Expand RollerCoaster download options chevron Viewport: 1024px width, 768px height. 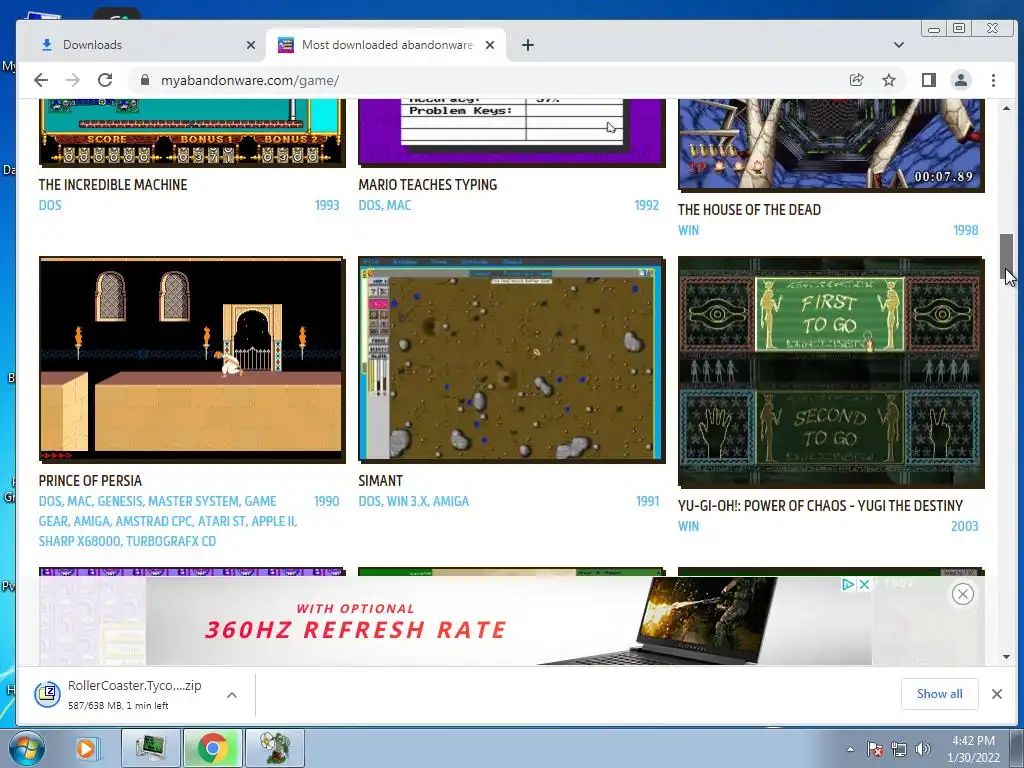232,695
